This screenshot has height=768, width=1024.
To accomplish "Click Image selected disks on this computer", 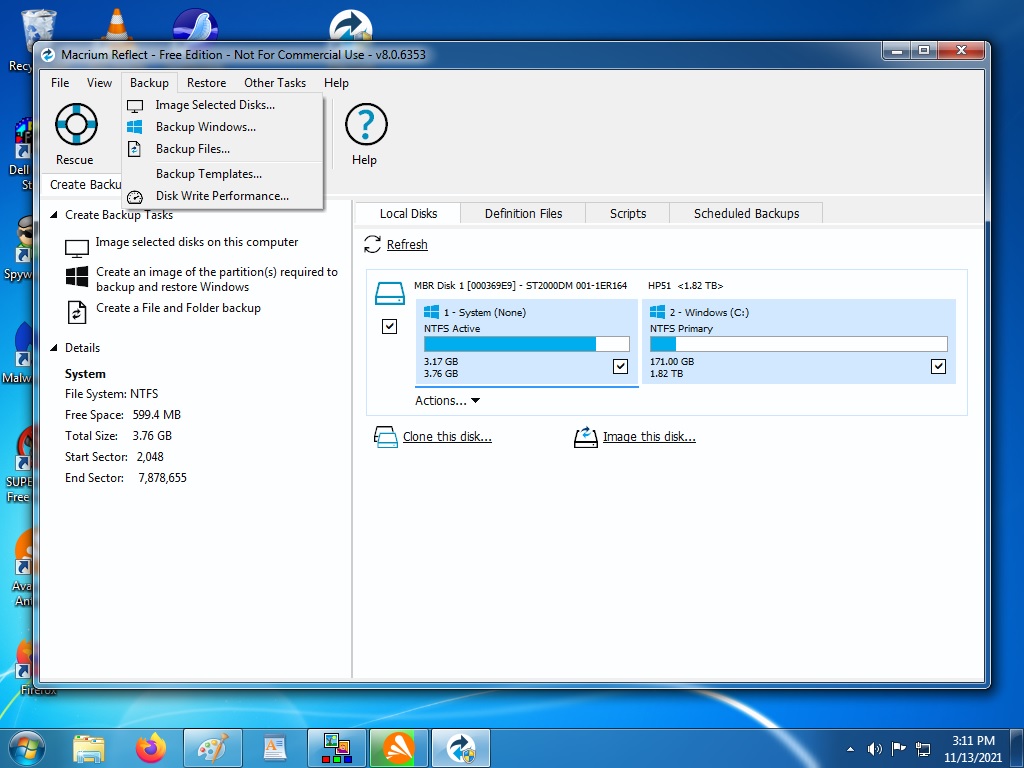I will point(197,242).
